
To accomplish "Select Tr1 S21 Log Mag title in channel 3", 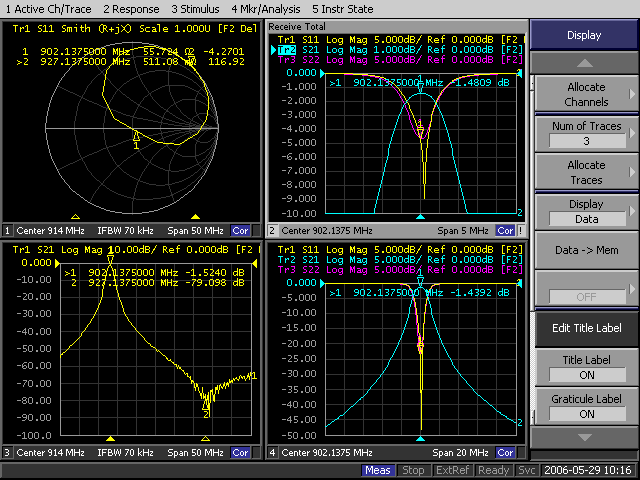I will click(135, 249).
